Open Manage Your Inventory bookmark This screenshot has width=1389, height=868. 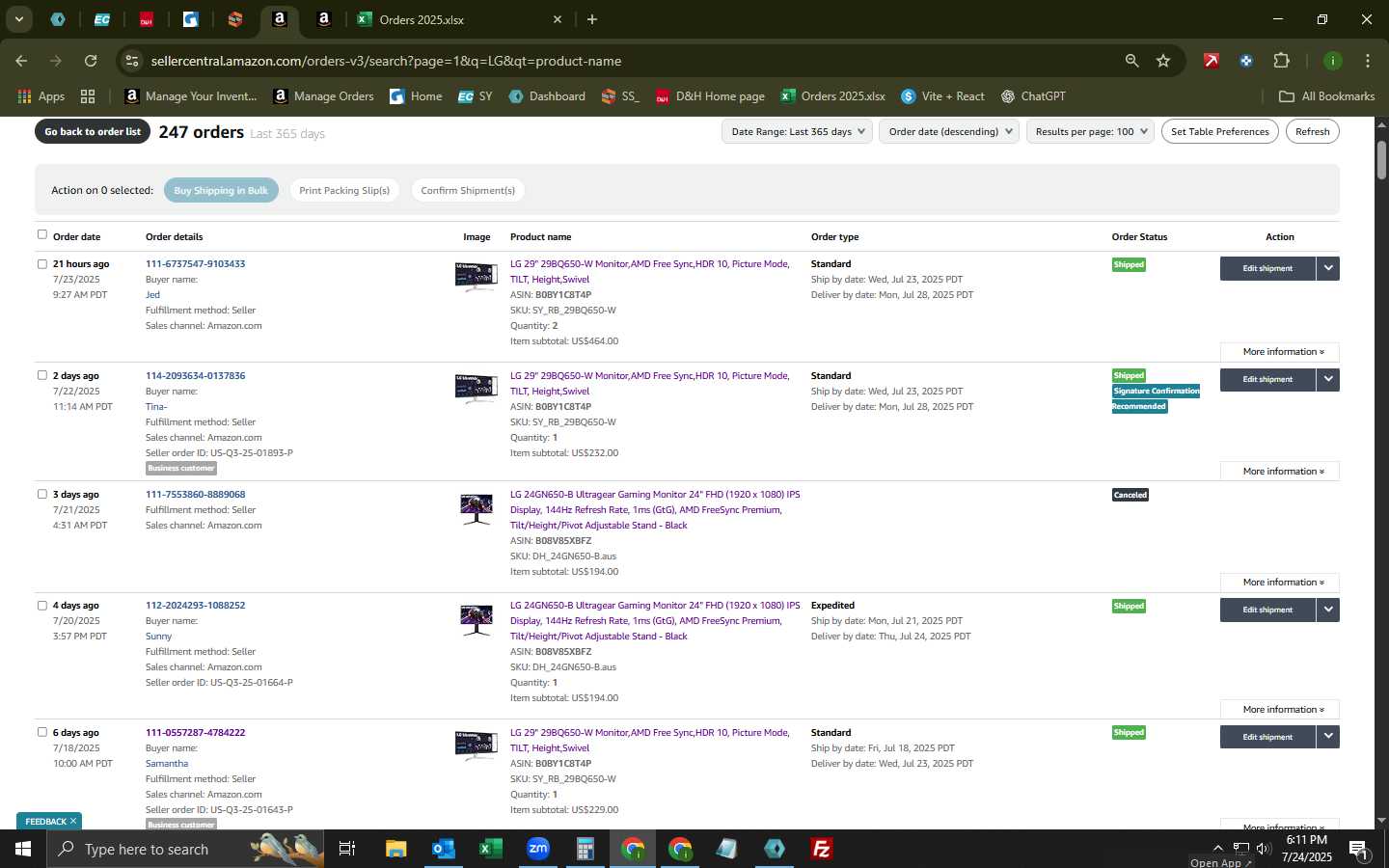191,96
